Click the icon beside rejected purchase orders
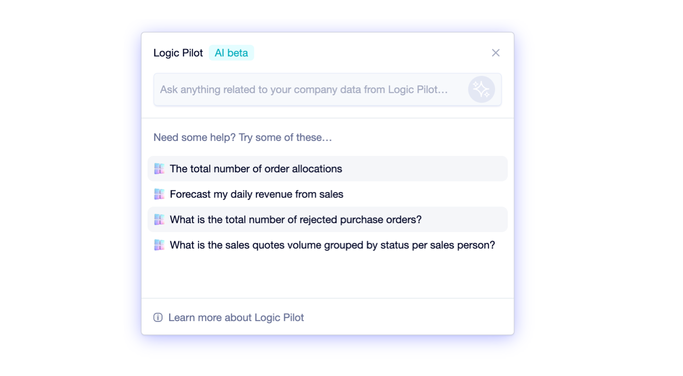683x376 pixels. pos(159,219)
